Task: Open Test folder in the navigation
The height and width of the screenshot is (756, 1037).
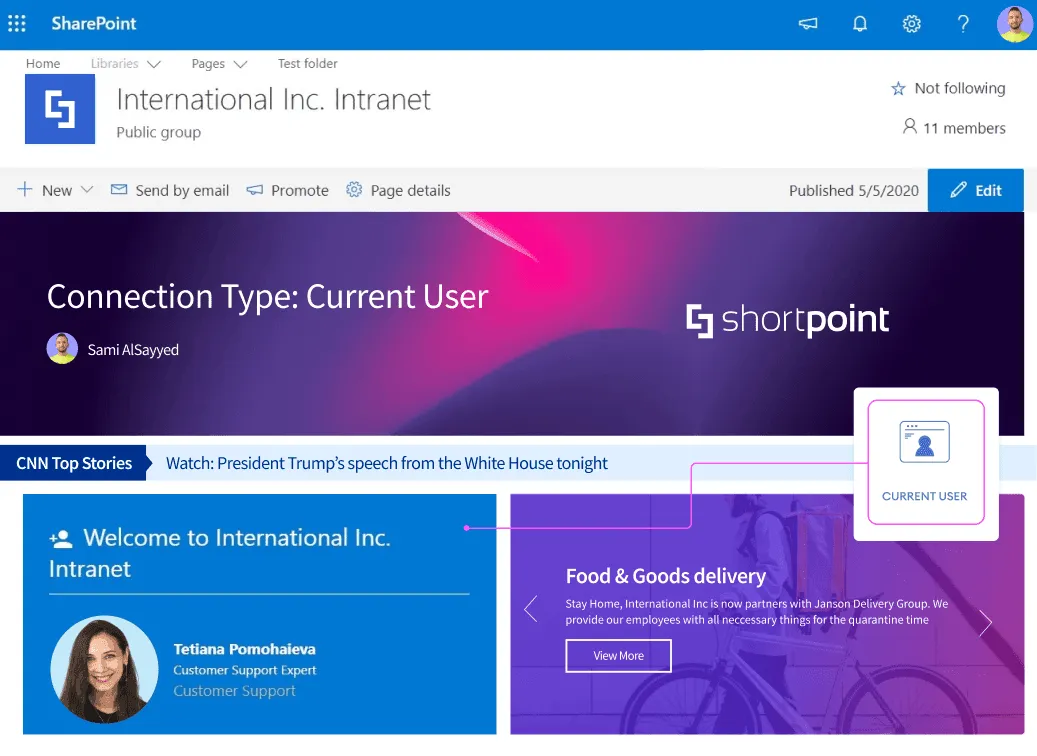Action: coord(308,63)
